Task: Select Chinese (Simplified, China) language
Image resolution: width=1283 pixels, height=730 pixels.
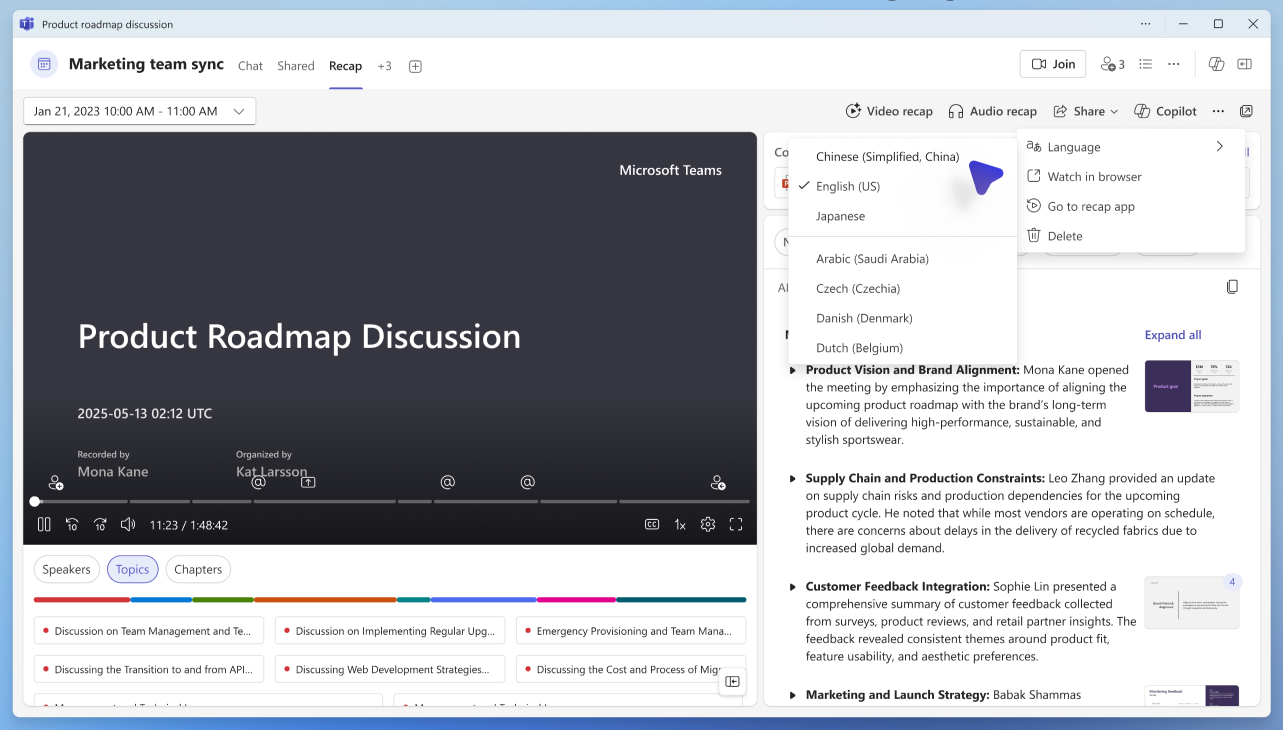Action: click(x=903, y=156)
